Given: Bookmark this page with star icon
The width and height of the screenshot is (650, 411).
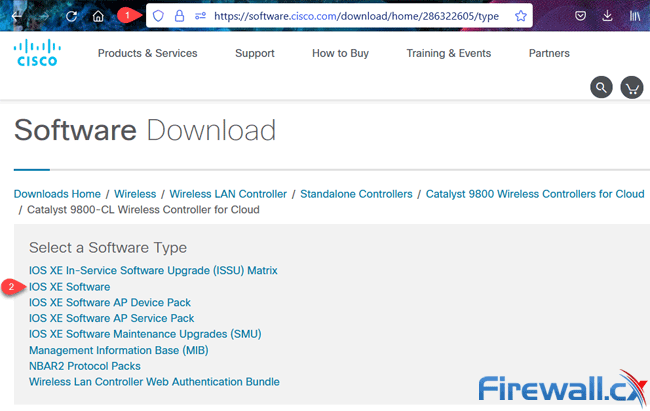Looking at the screenshot, I should click(x=521, y=16).
